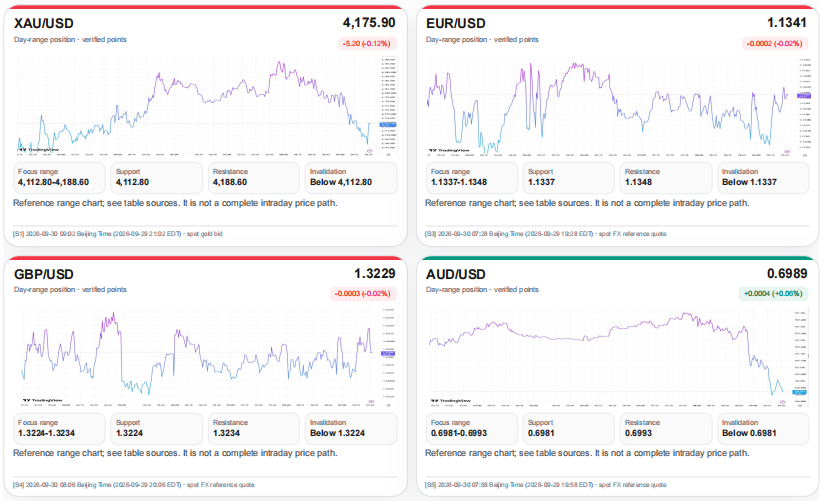The image size is (825, 501).
Task: Open the AUD/USD Focus range box
Action: 471,429
